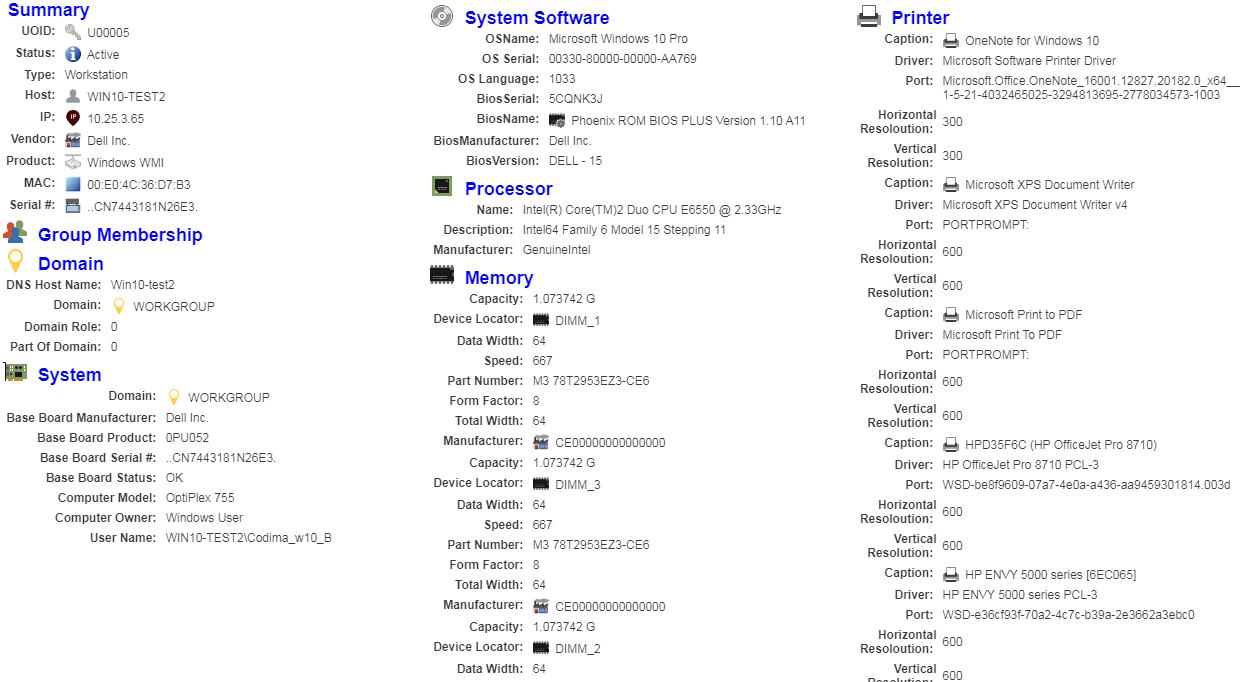Click the printer icon beside Printer heading
This screenshot has width=1240, height=682.
869,16
